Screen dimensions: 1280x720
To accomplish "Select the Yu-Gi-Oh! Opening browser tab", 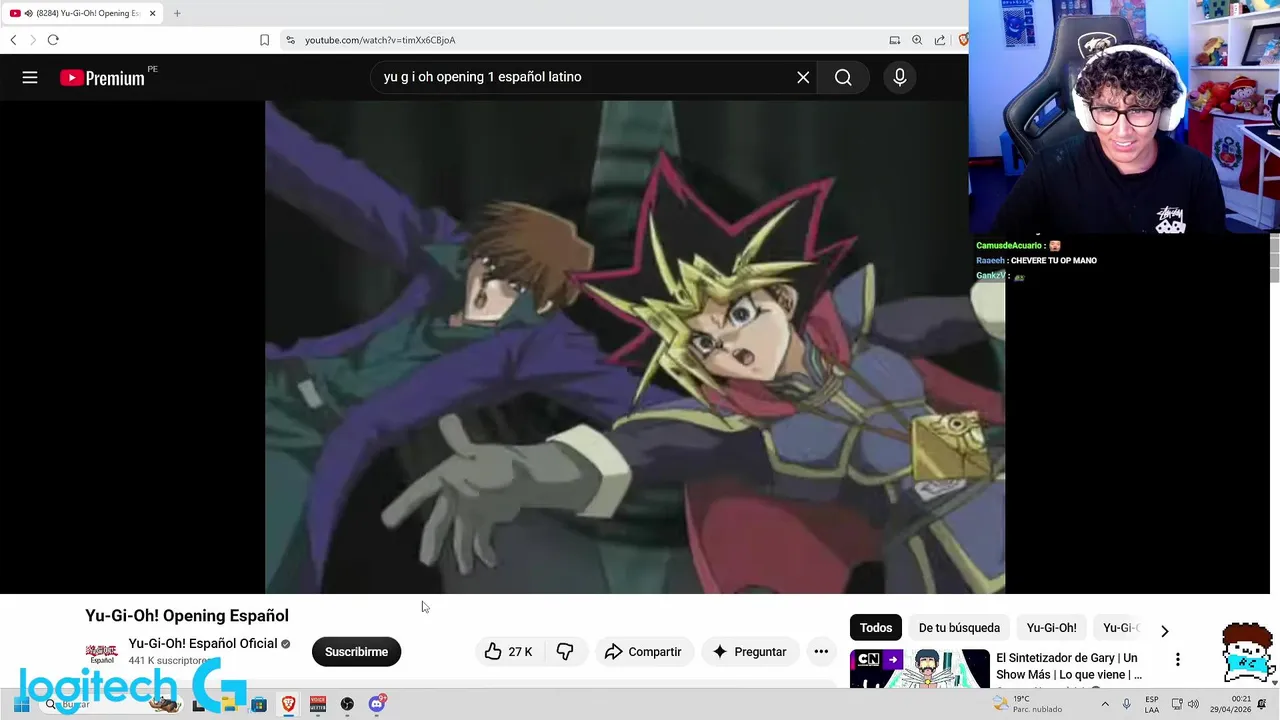I will click(x=83, y=13).
